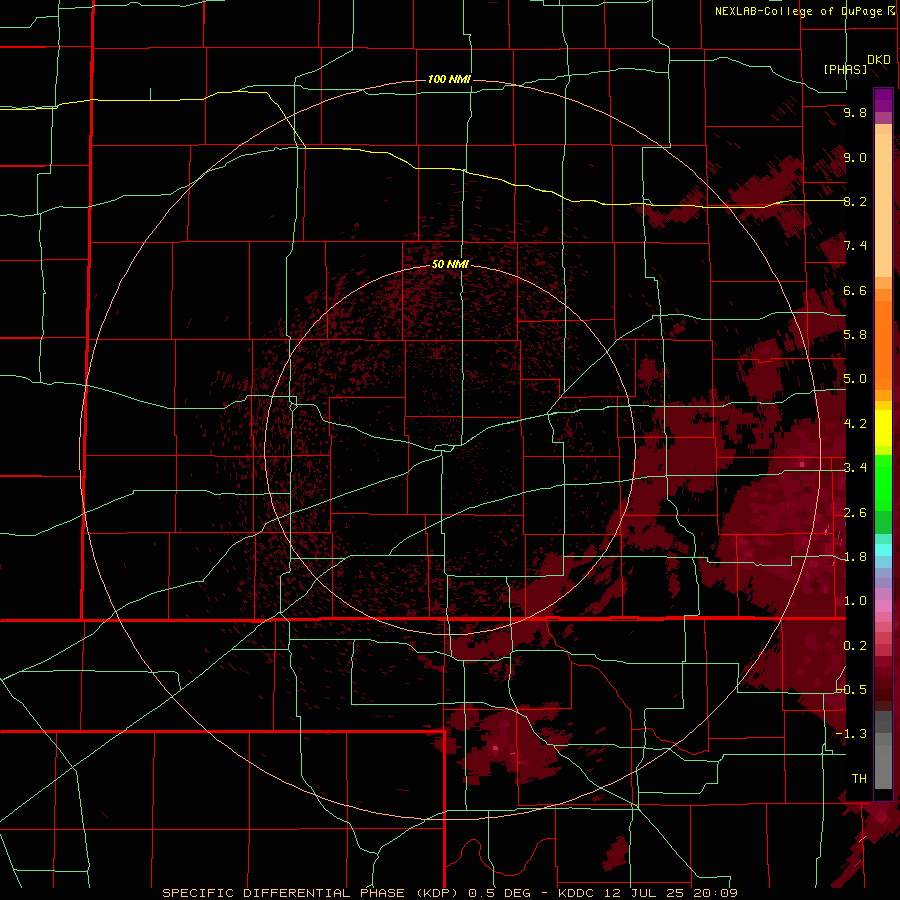Pick the bright green color bar segment
The width and height of the screenshot is (900, 900).
(883, 485)
